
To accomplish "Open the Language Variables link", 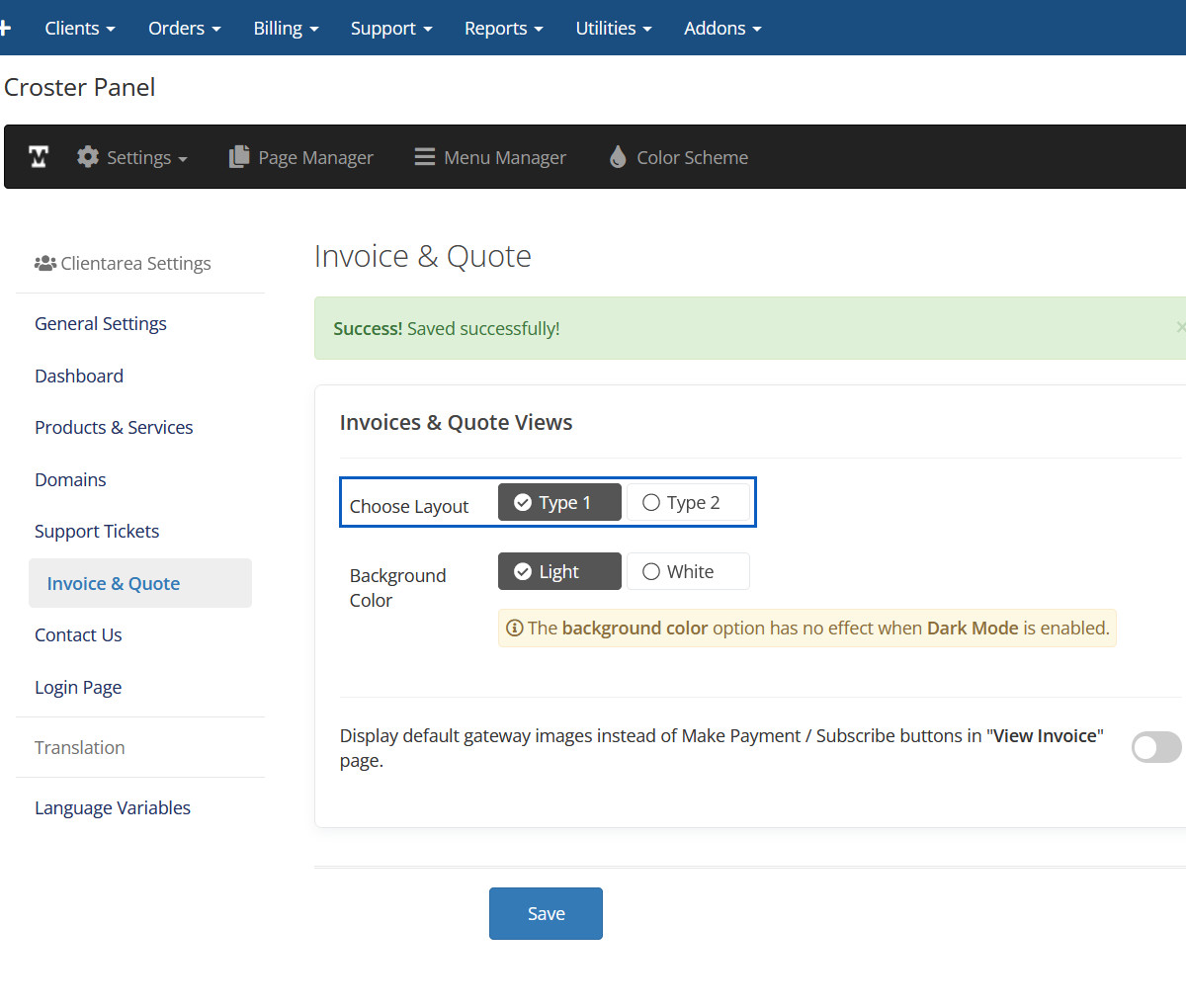I will coord(113,808).
